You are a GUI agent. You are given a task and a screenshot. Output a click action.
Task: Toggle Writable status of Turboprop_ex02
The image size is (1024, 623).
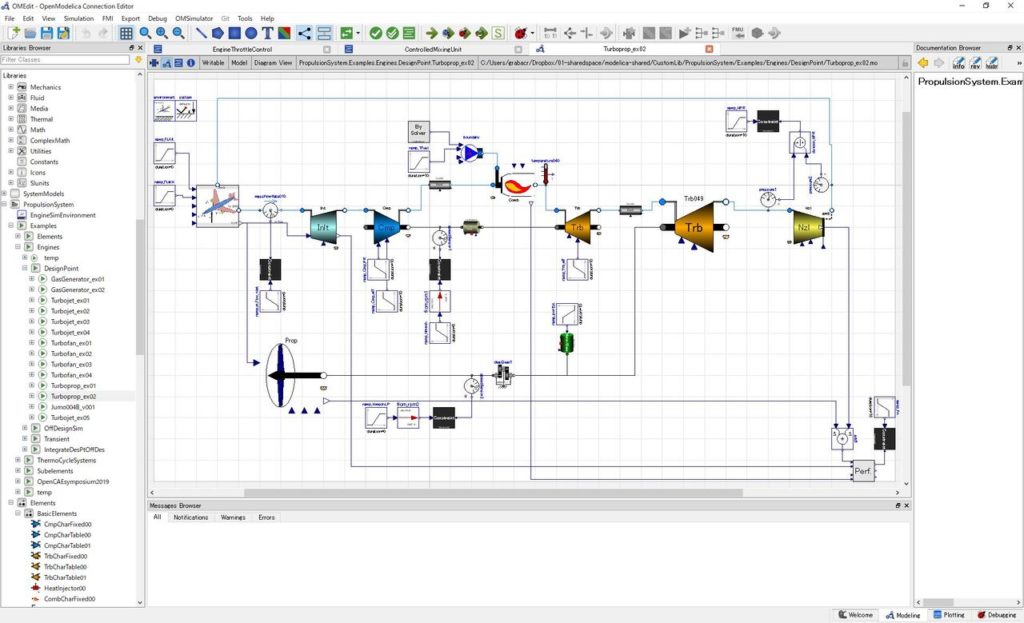click(x=214, y=62)
